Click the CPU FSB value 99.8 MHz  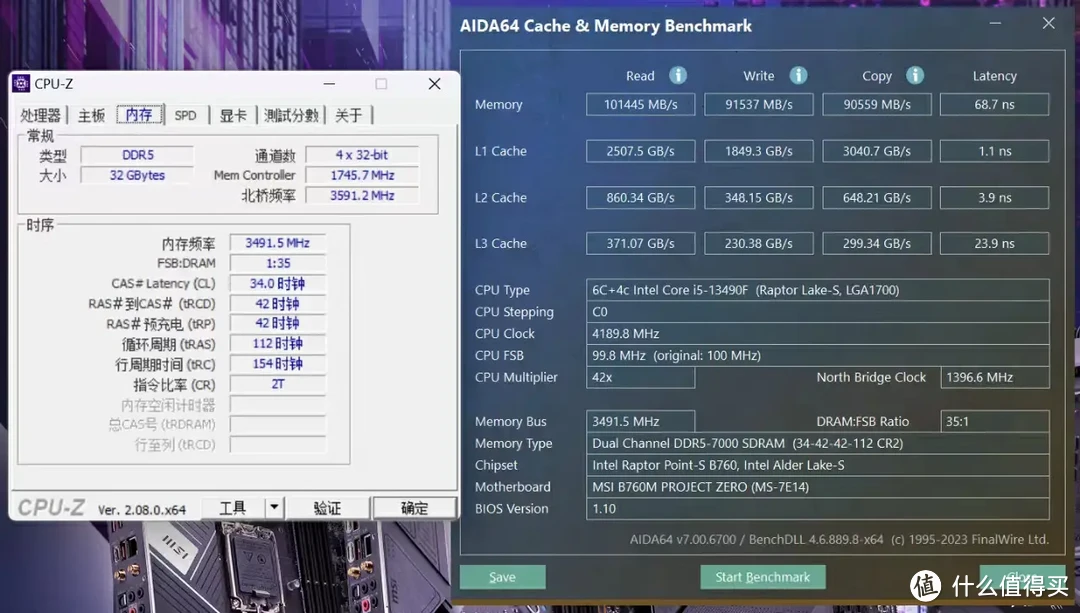818,355
